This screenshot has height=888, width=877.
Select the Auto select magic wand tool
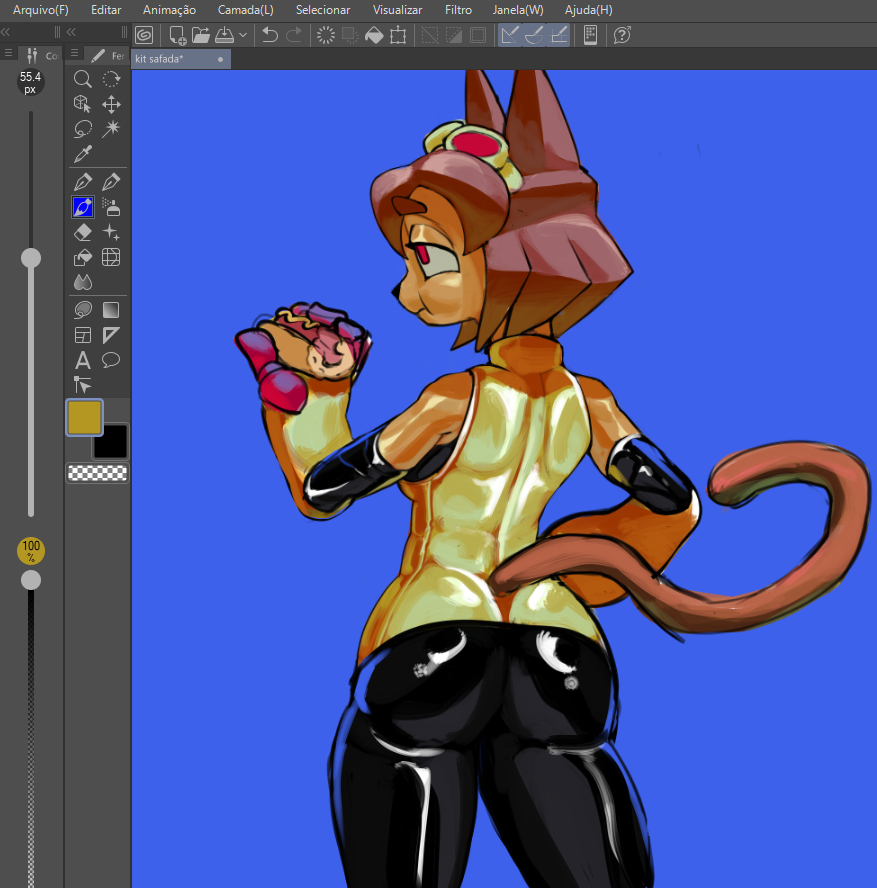[111, 129]
